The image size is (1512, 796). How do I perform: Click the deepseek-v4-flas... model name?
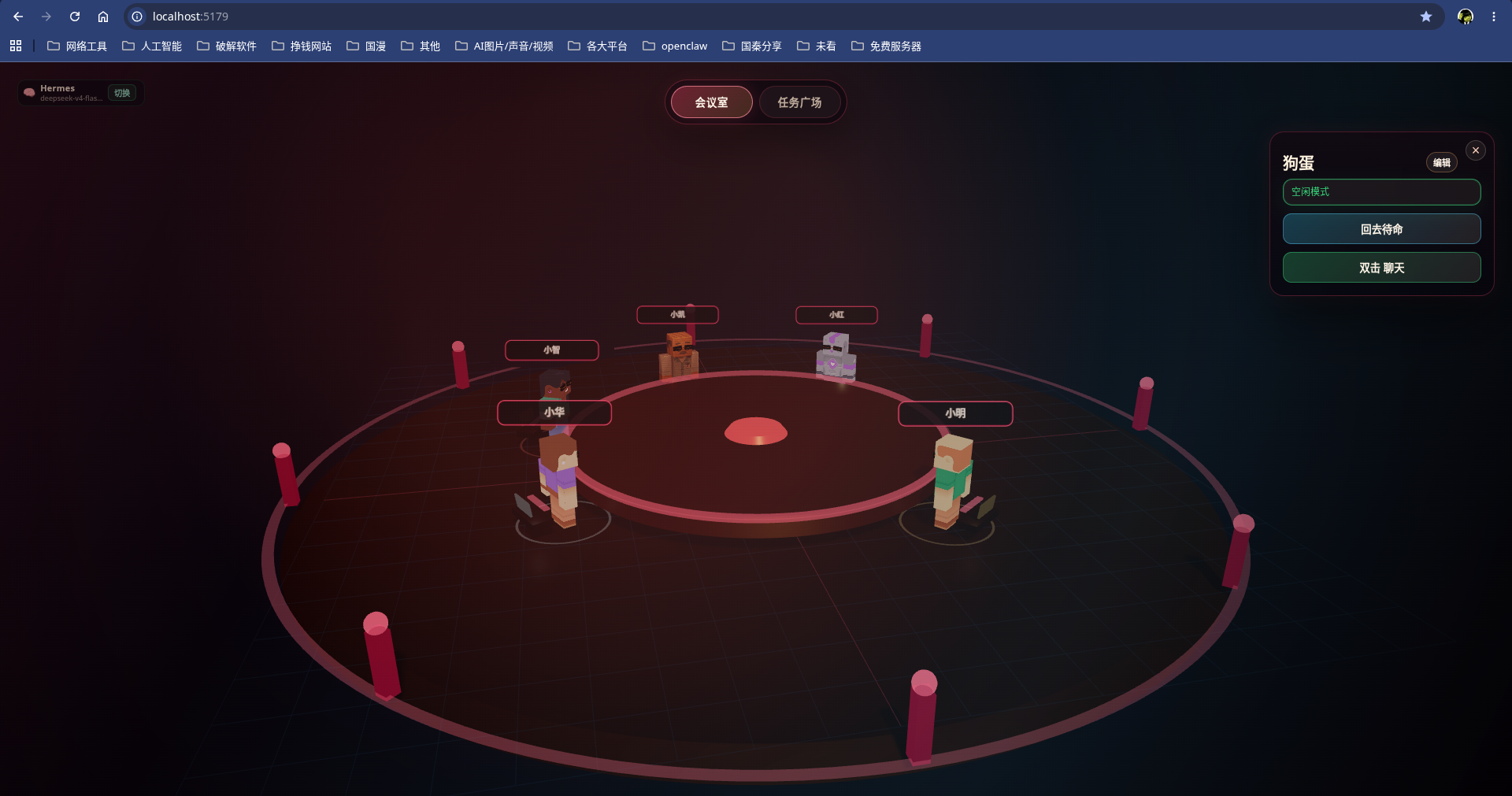click(x=72, y=98)
